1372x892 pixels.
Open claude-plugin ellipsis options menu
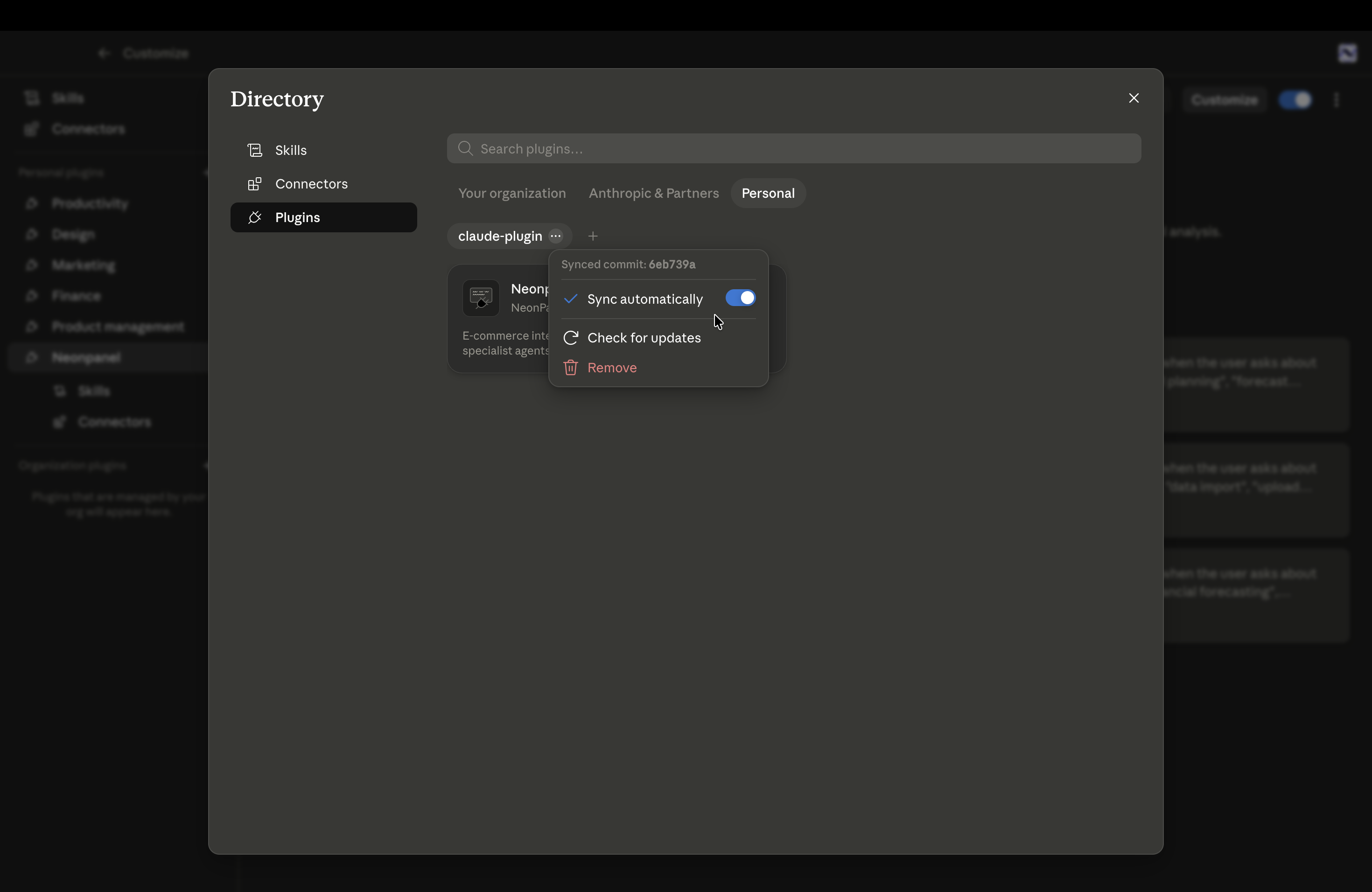[556, 236]
